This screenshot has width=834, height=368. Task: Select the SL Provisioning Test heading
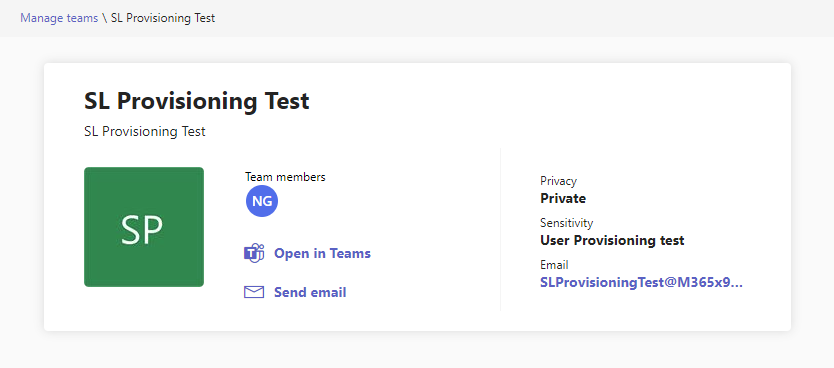[x=197, y=101]
